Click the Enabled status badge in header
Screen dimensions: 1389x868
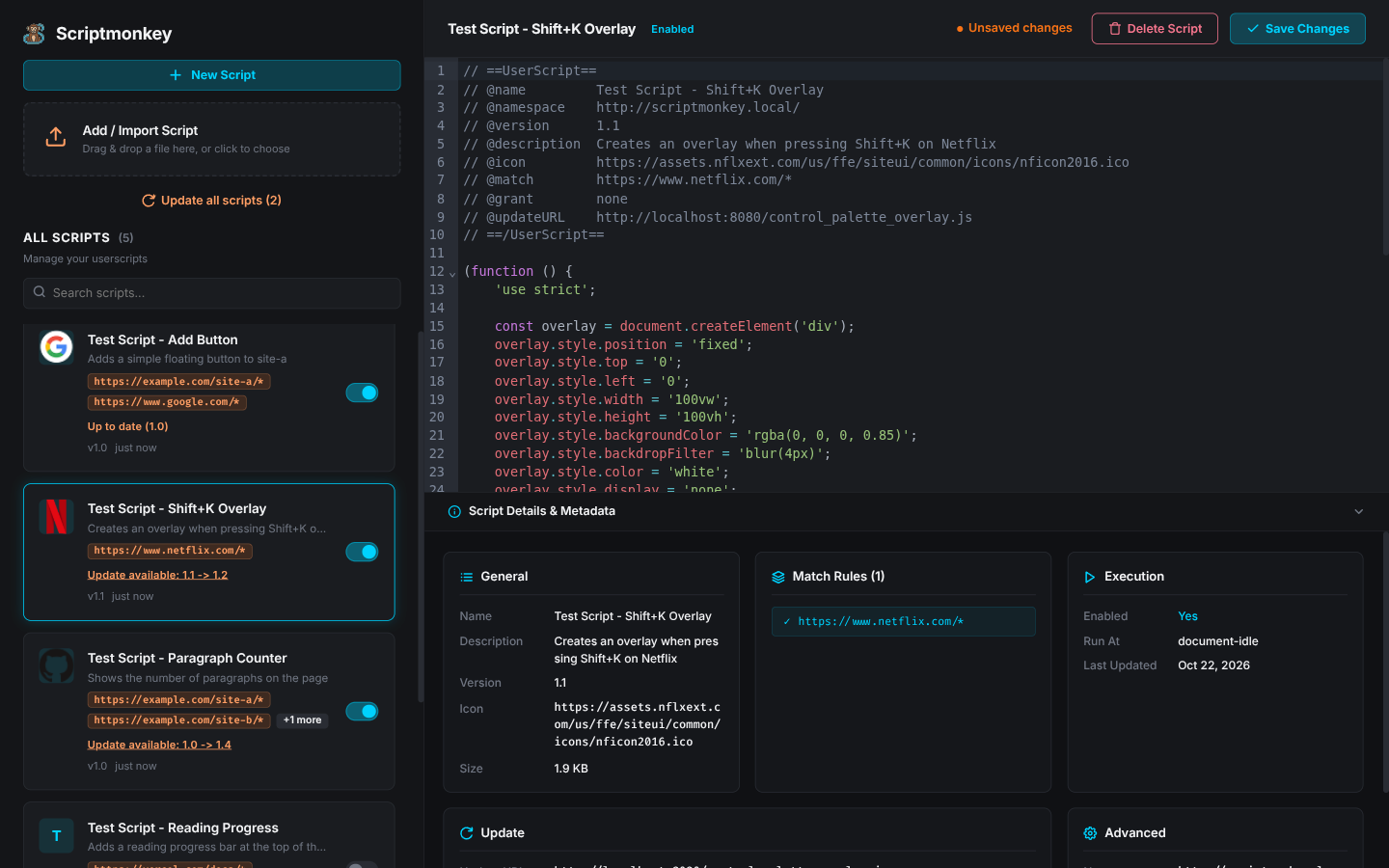[x=672, y=29]
